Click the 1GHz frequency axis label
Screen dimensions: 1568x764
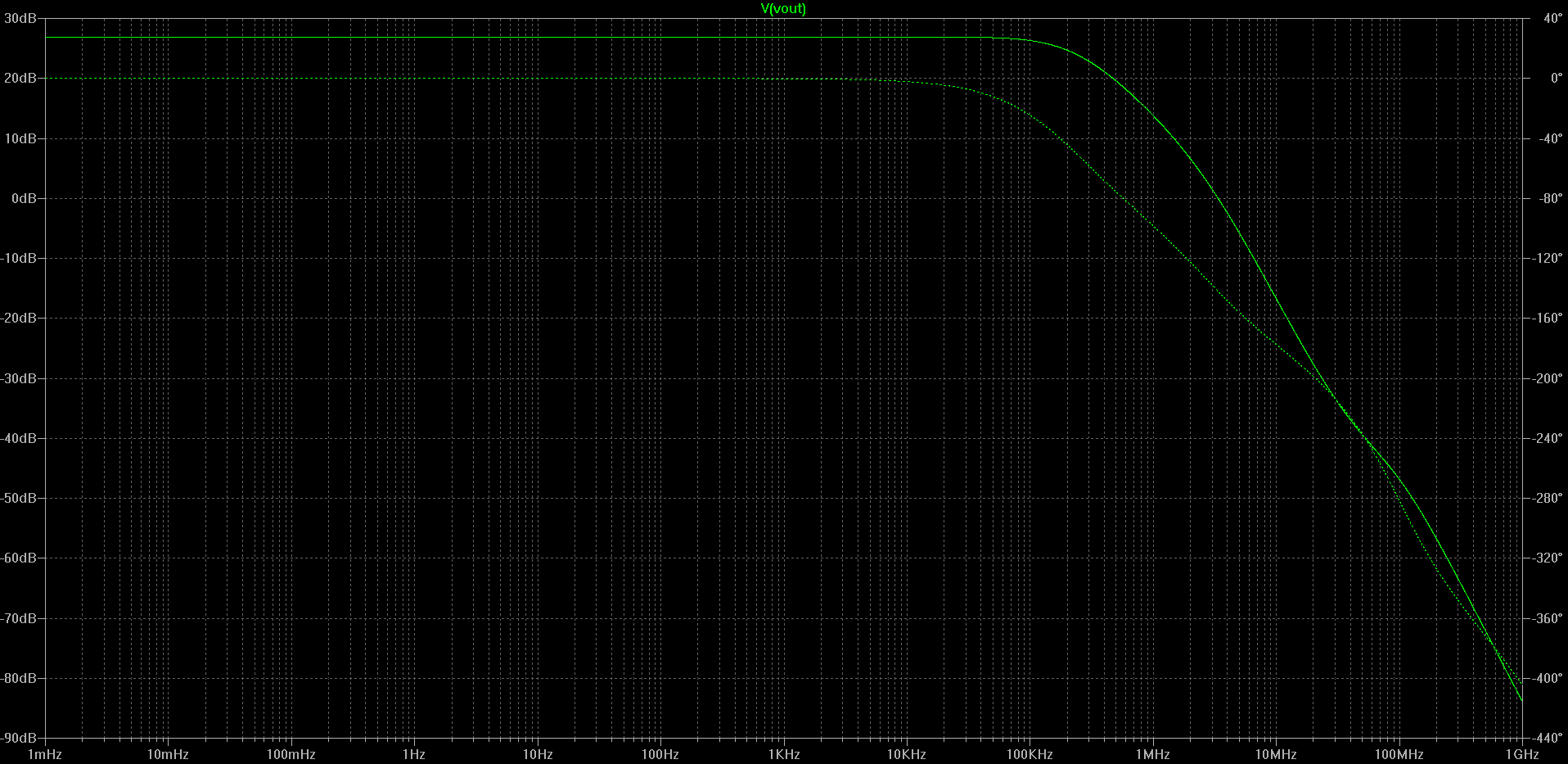tap(1521, 755)
